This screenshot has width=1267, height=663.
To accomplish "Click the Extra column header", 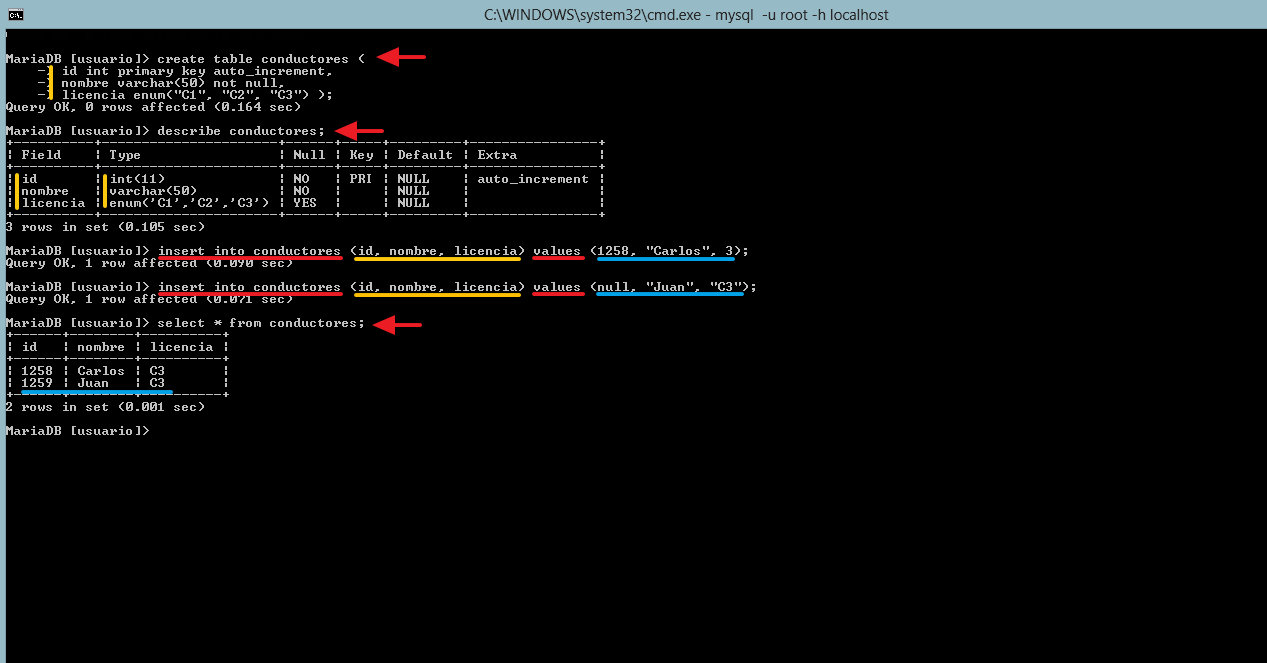I will pyautogui.click(x=497, y=155).
